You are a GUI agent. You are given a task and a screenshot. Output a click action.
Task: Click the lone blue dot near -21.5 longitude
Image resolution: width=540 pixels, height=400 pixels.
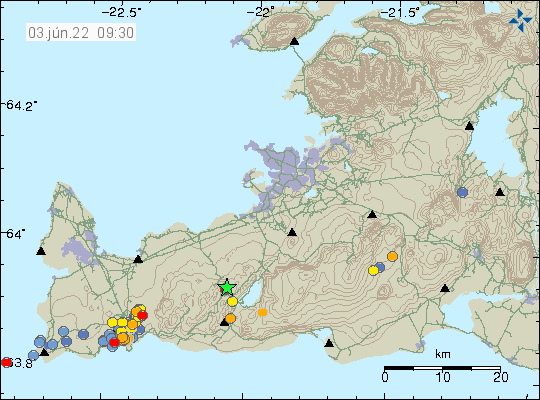pos(463,192)
